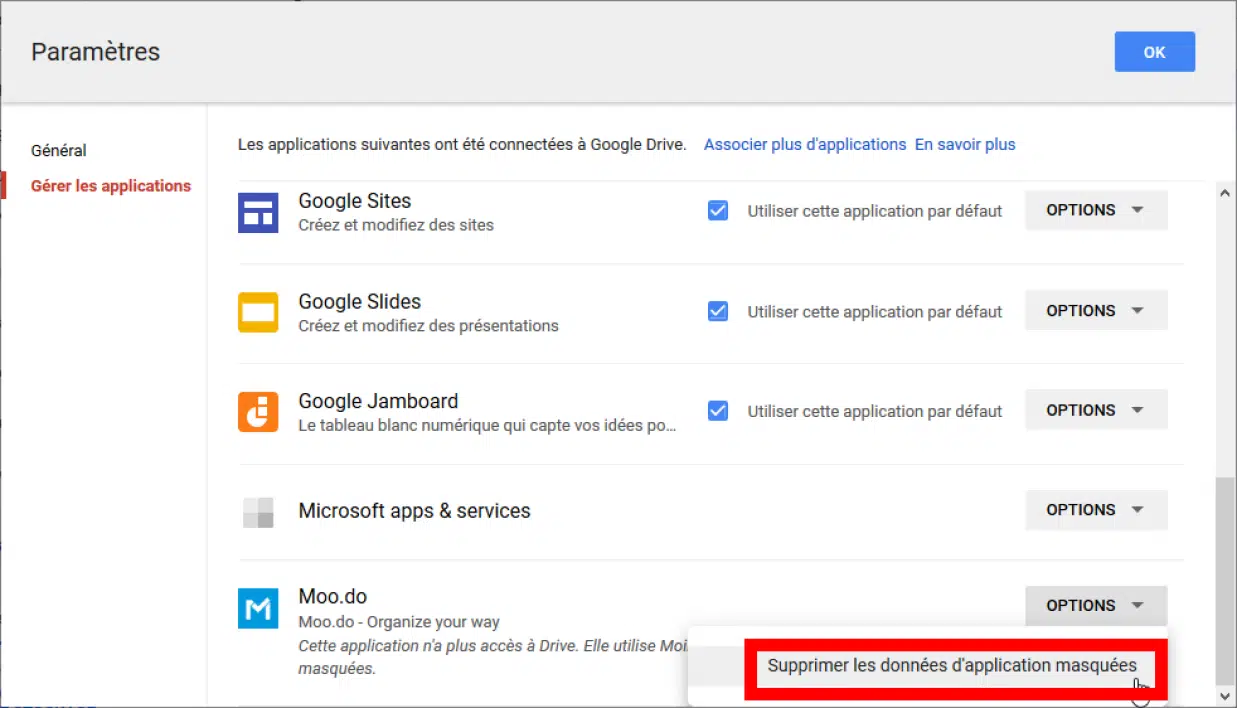Click the Moo.do app icon
This screenshot has width=1237, height=708.
tap(258, 608)
